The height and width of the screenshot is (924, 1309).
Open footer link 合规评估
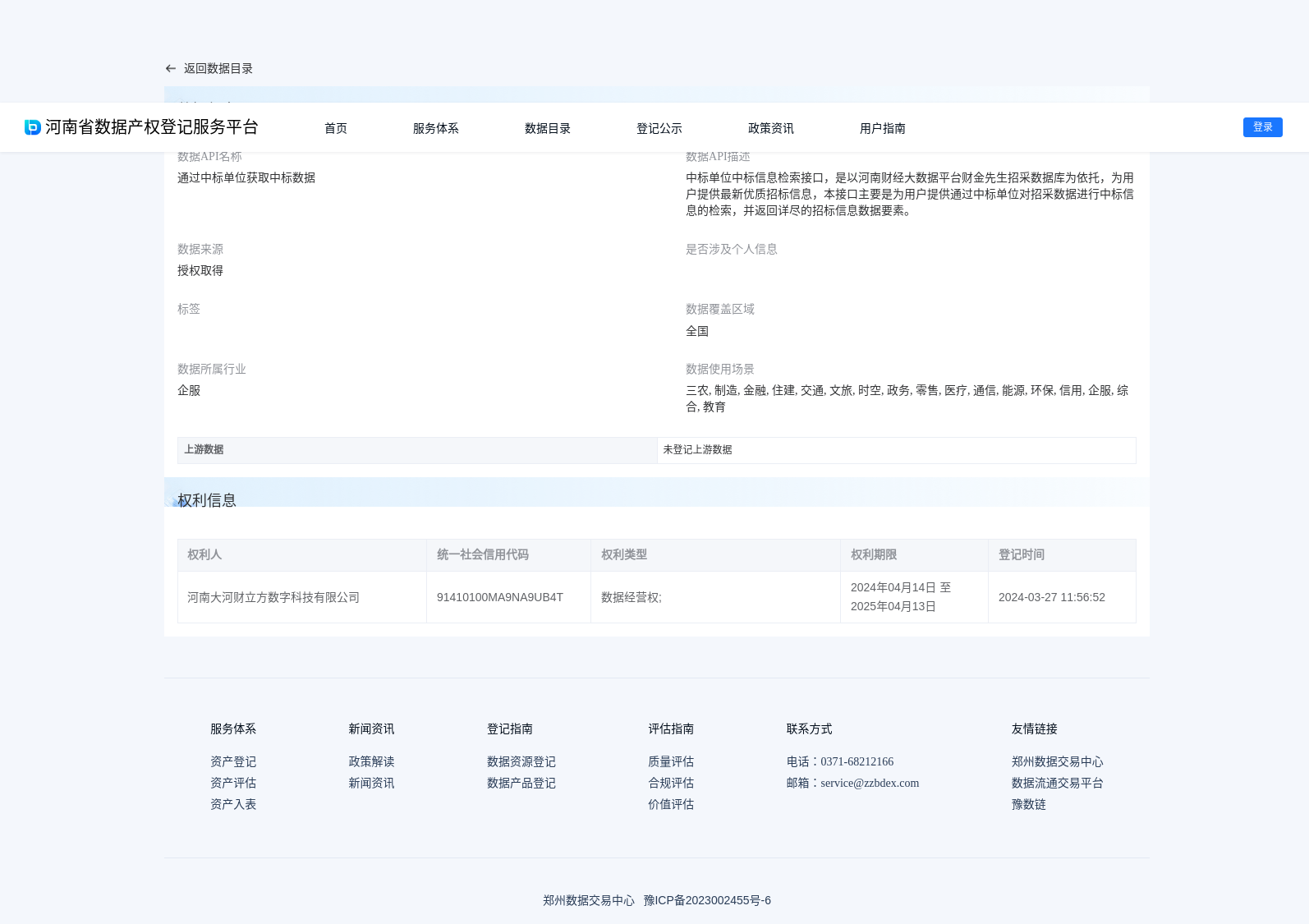pyautogui.click(x=671, y=784)
